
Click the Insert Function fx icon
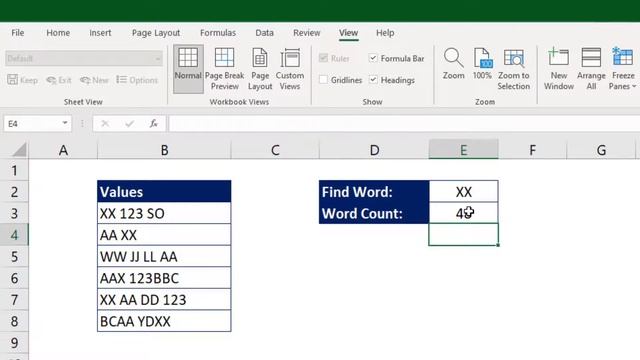154,123
